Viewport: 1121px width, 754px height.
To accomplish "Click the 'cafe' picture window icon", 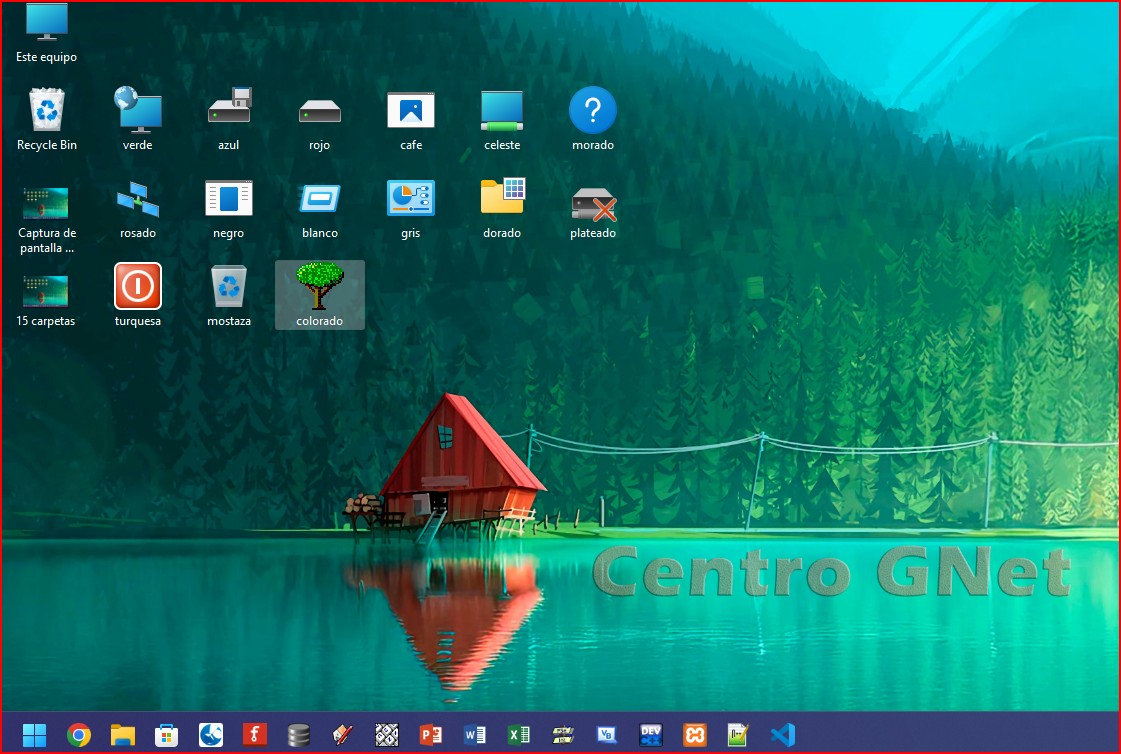I will pos(411,110).
